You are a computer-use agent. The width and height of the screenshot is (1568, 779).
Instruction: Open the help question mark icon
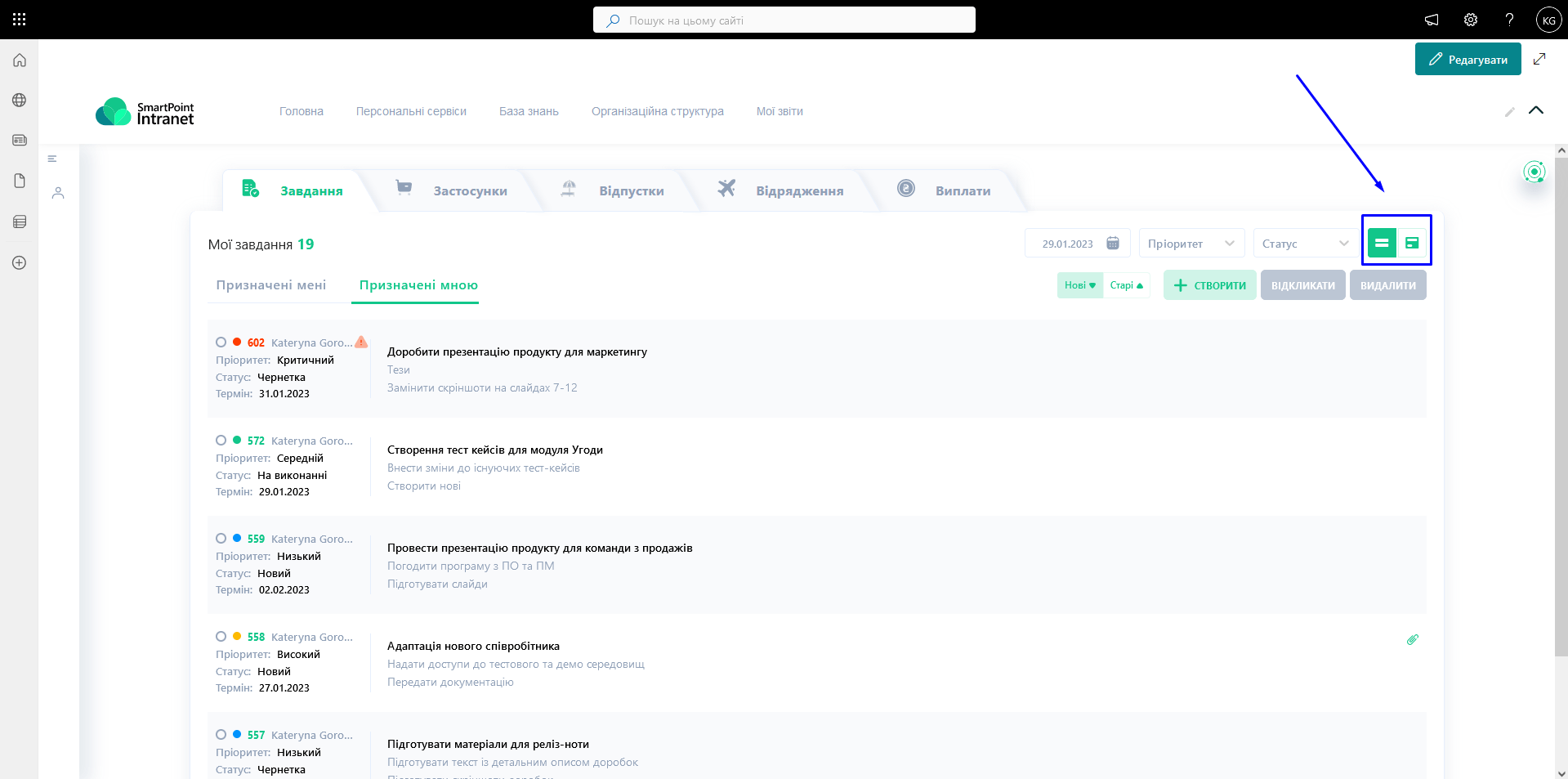[1509, 20]
